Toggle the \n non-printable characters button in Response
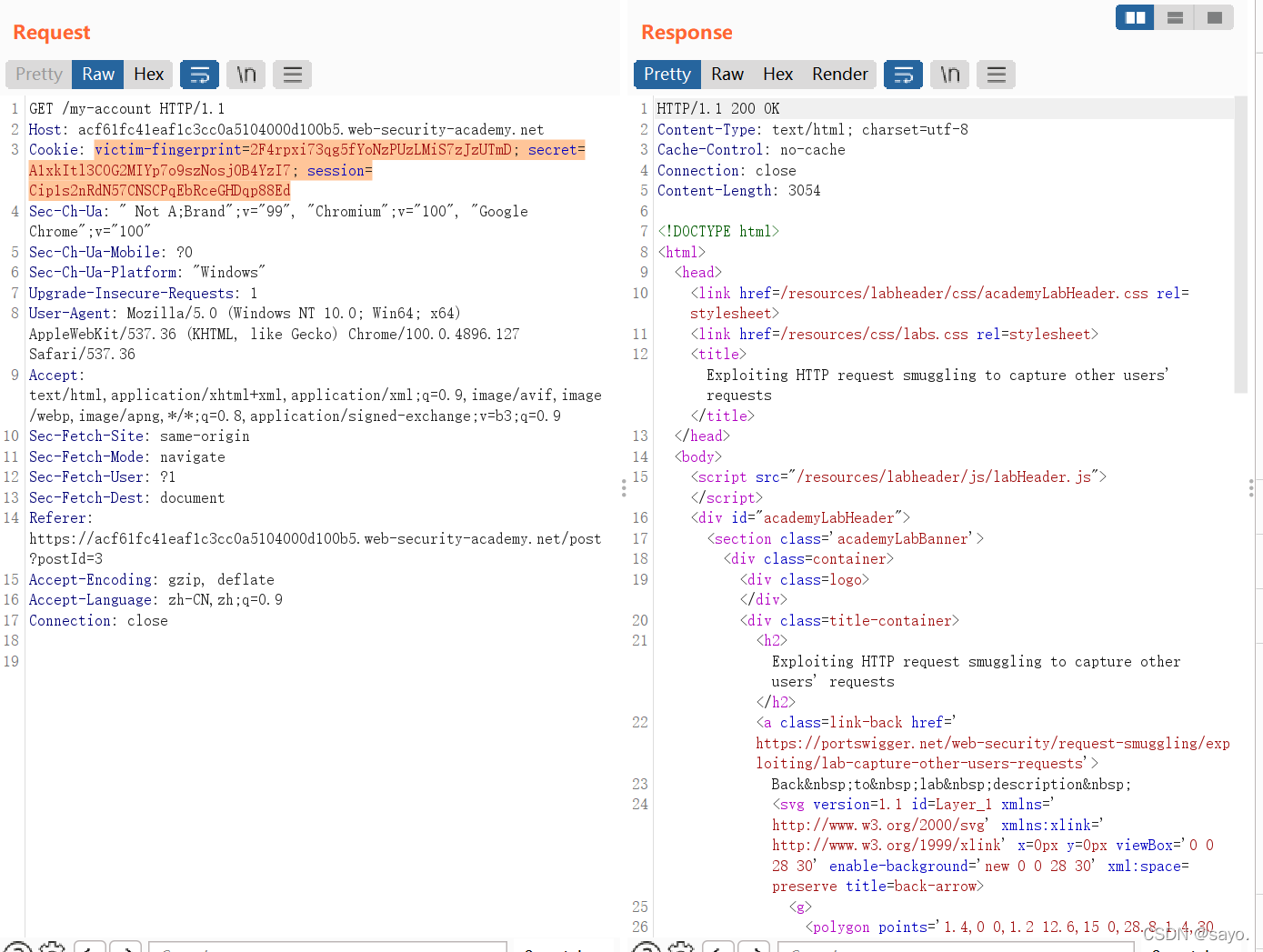Image resolution: width=1263 pixels, height=952 pixels. tap(950, 75)
